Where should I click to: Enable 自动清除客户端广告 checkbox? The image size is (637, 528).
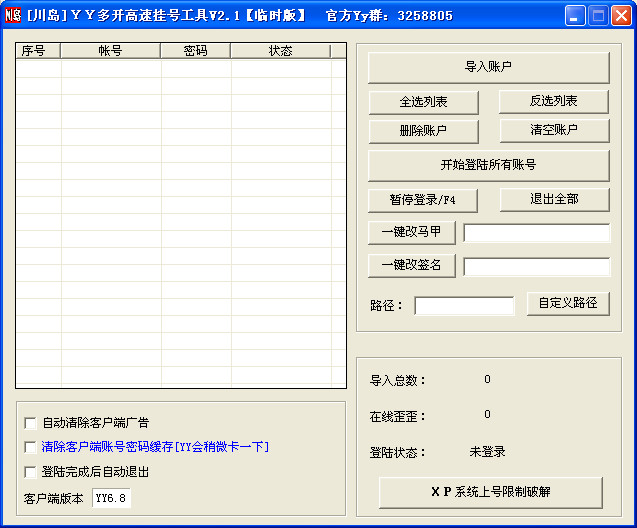tap(30, 423)
